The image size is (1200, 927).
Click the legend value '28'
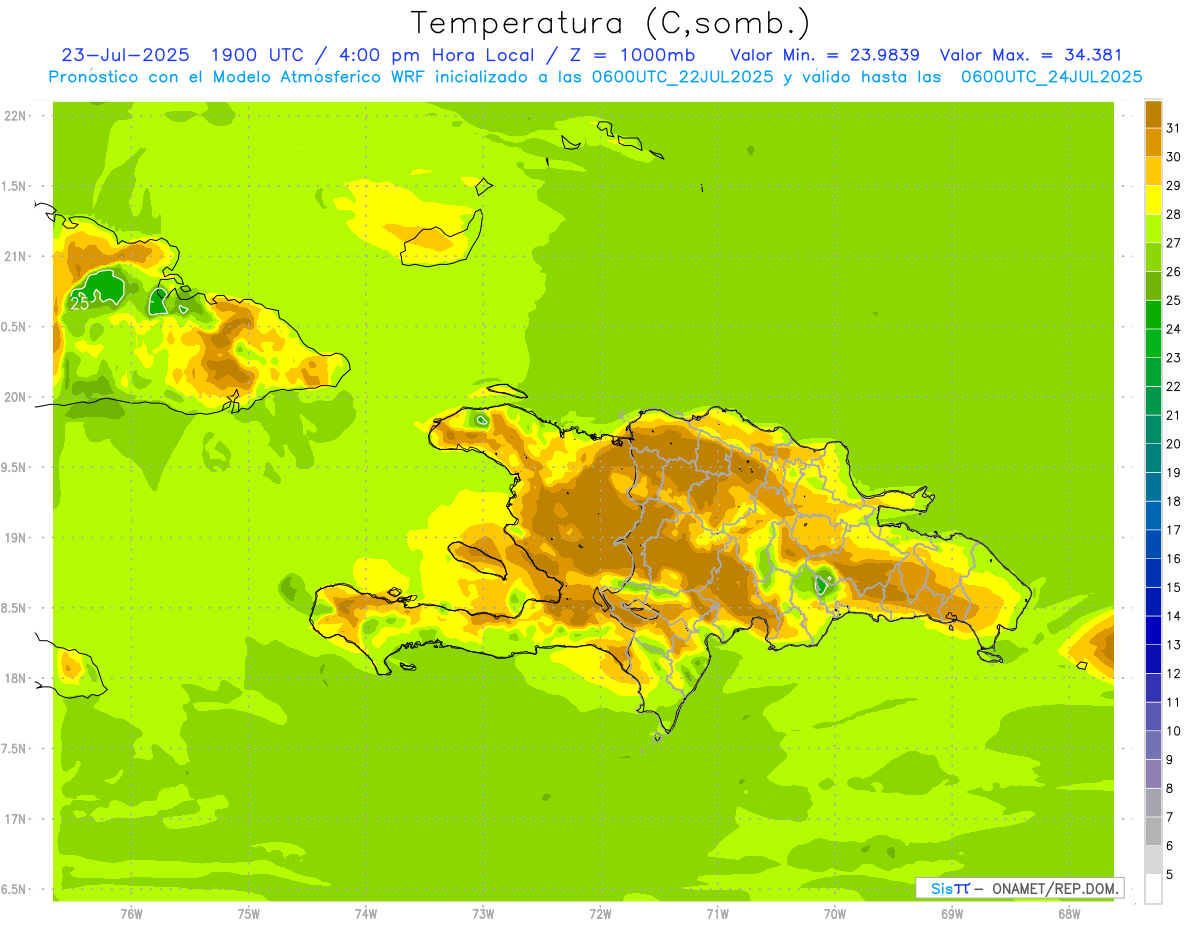tap(1173, 214)
